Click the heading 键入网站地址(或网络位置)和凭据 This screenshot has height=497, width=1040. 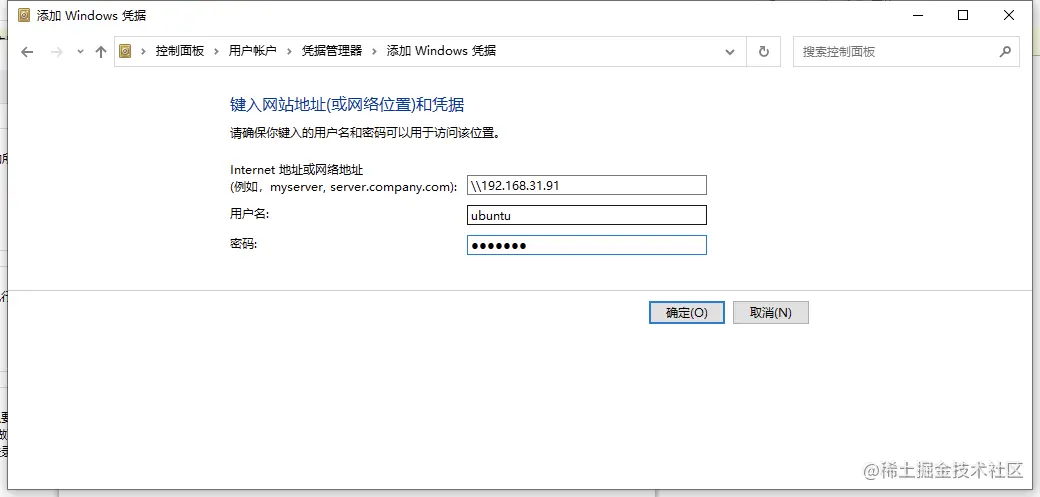coord(347,105)
